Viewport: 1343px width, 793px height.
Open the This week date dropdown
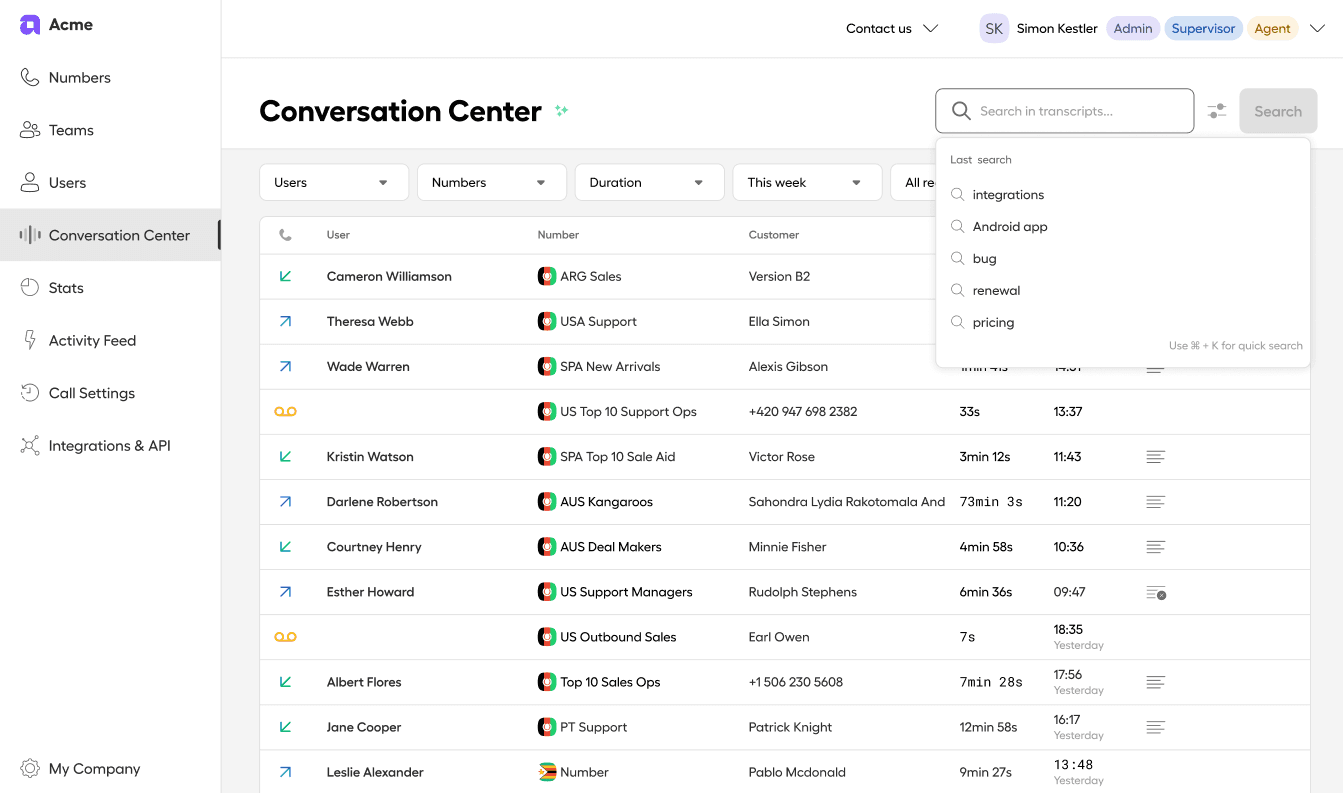[807, 182]
